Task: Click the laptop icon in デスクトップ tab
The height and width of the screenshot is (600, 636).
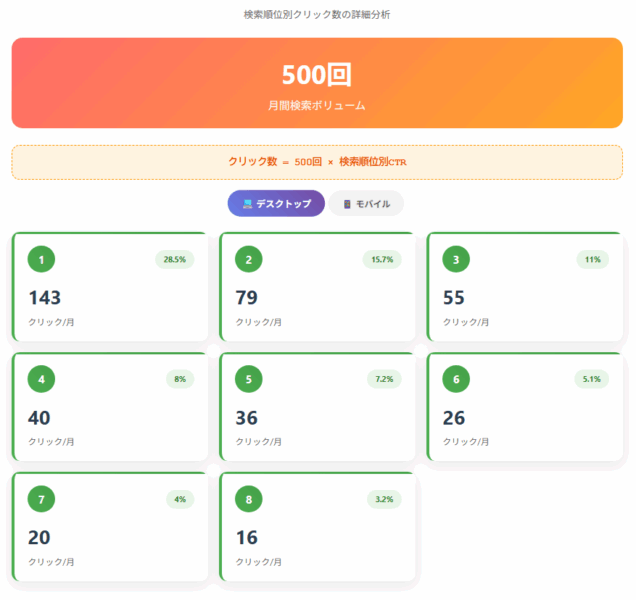Action: pyautogui.click(x=248, y=203)
